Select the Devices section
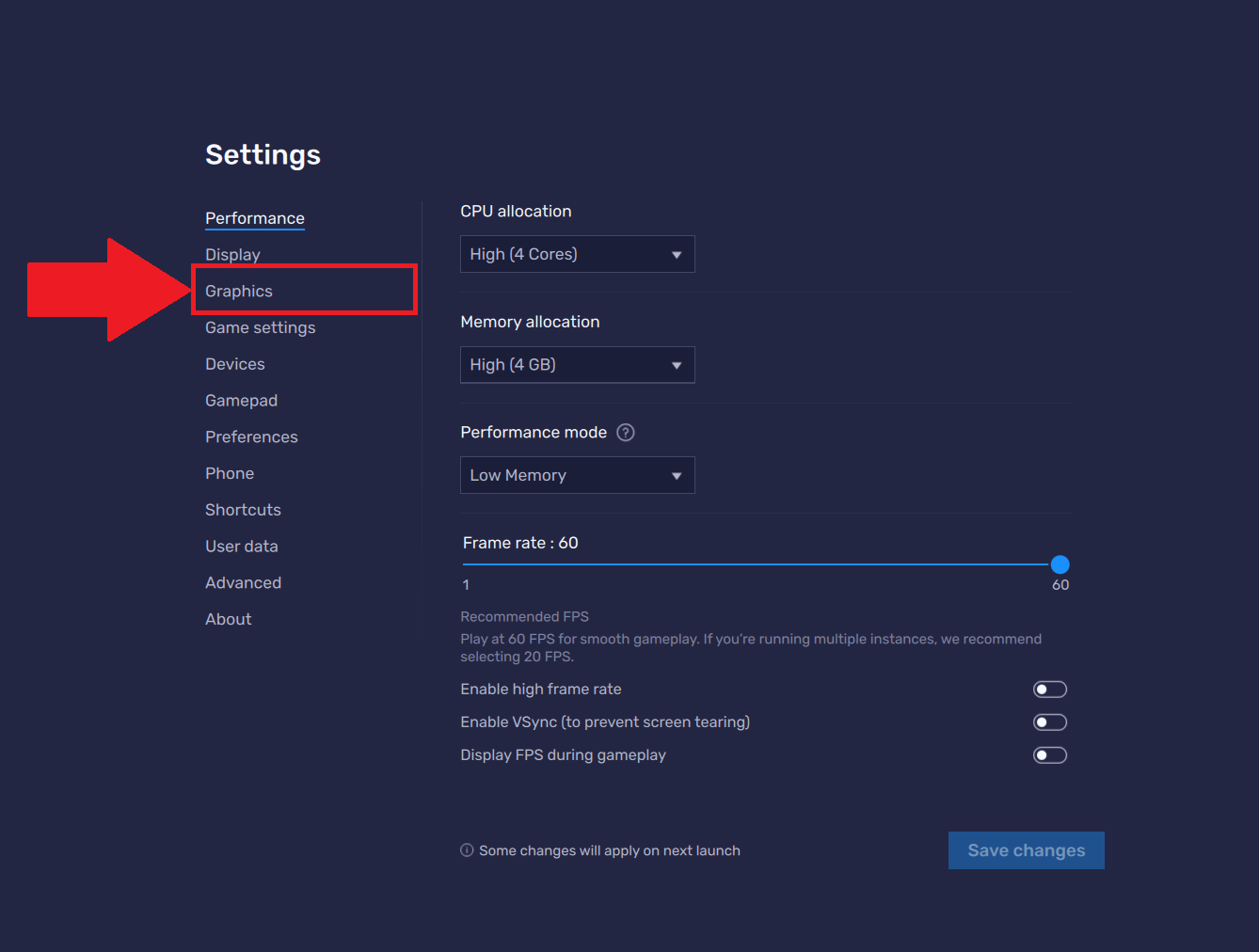Viewport: 1259px width, 952px height. pyautogui.click(x=234, y=364)
